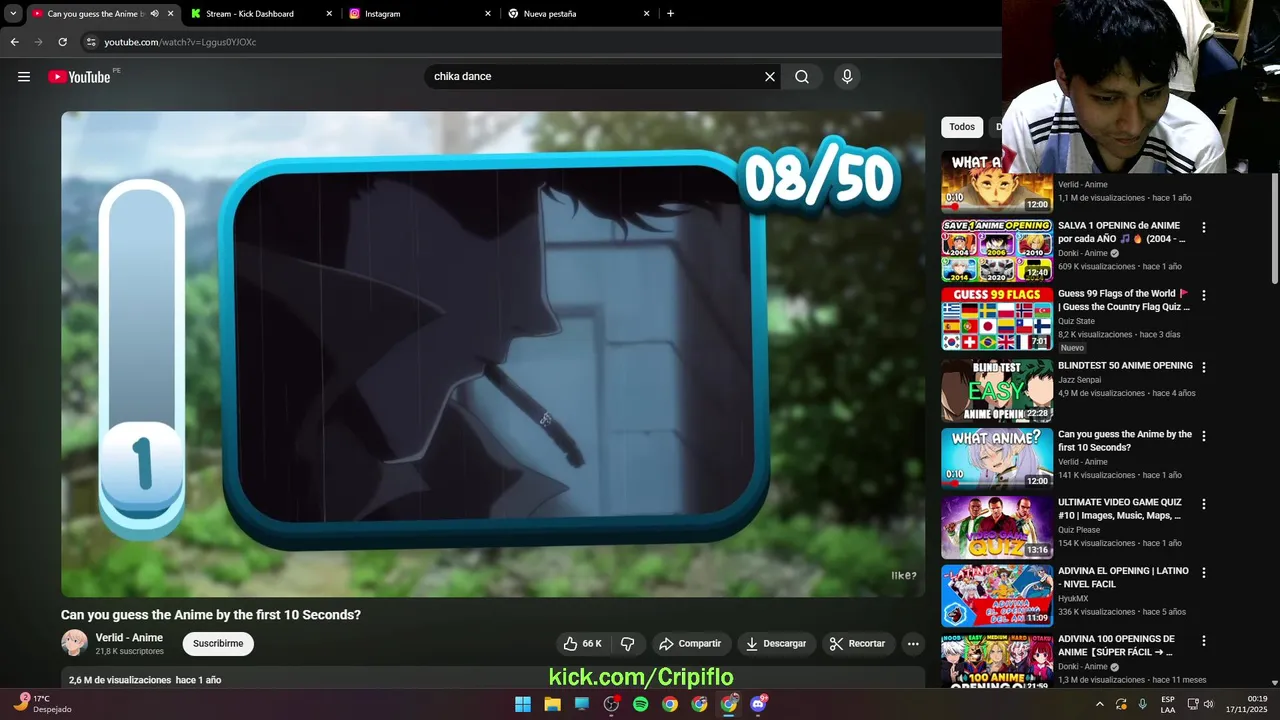Open ULTIMATE VIDEO GAME QUIZ #10 thumbnail
This screenshot has height=720, width=1280.
coord(997,528)
